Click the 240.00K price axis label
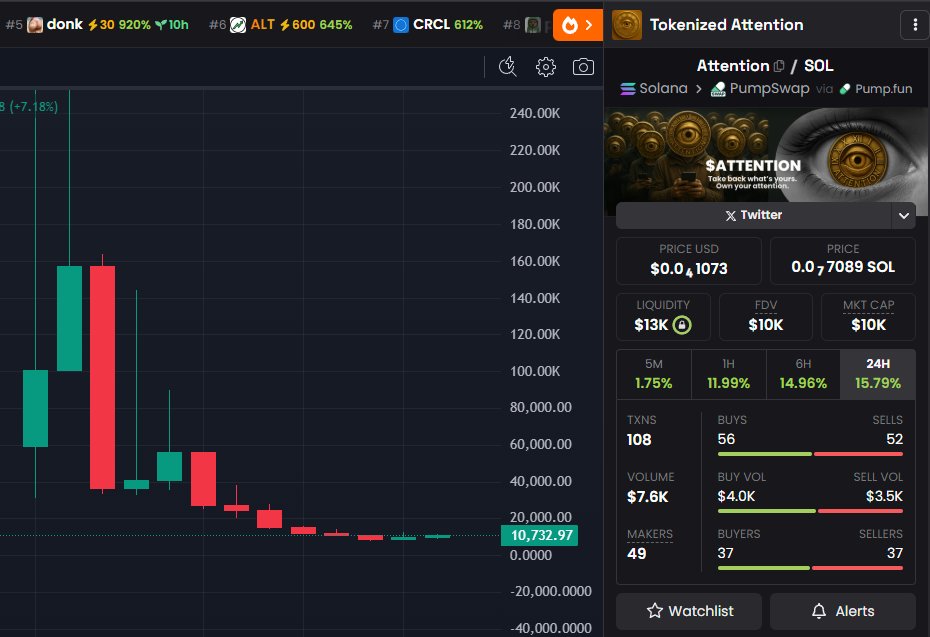This screenshot has width=930, height=637. (535, 113)
